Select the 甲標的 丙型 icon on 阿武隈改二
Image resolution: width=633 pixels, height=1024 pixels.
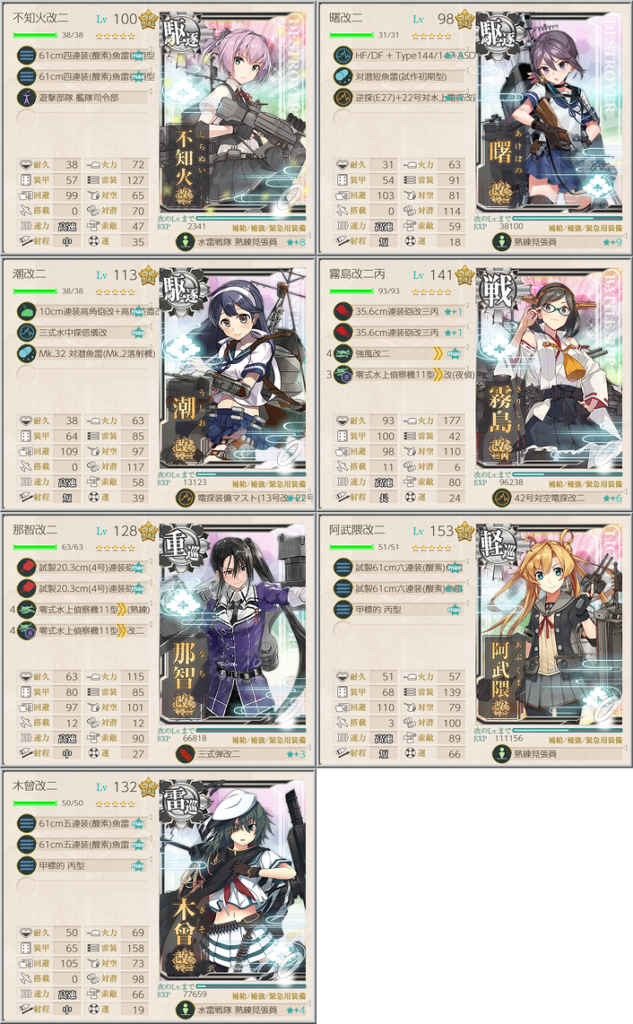point(343,609)
